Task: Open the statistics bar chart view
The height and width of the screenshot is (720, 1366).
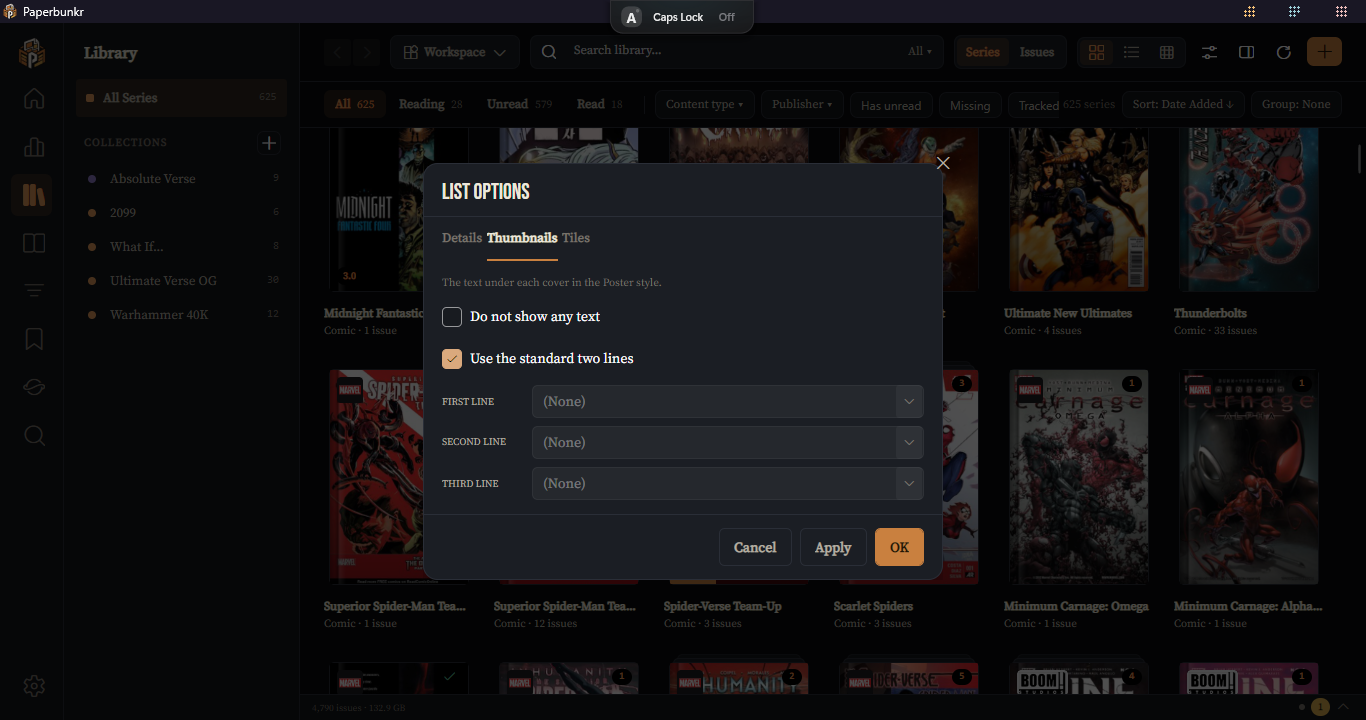Action: click(34, 147)
